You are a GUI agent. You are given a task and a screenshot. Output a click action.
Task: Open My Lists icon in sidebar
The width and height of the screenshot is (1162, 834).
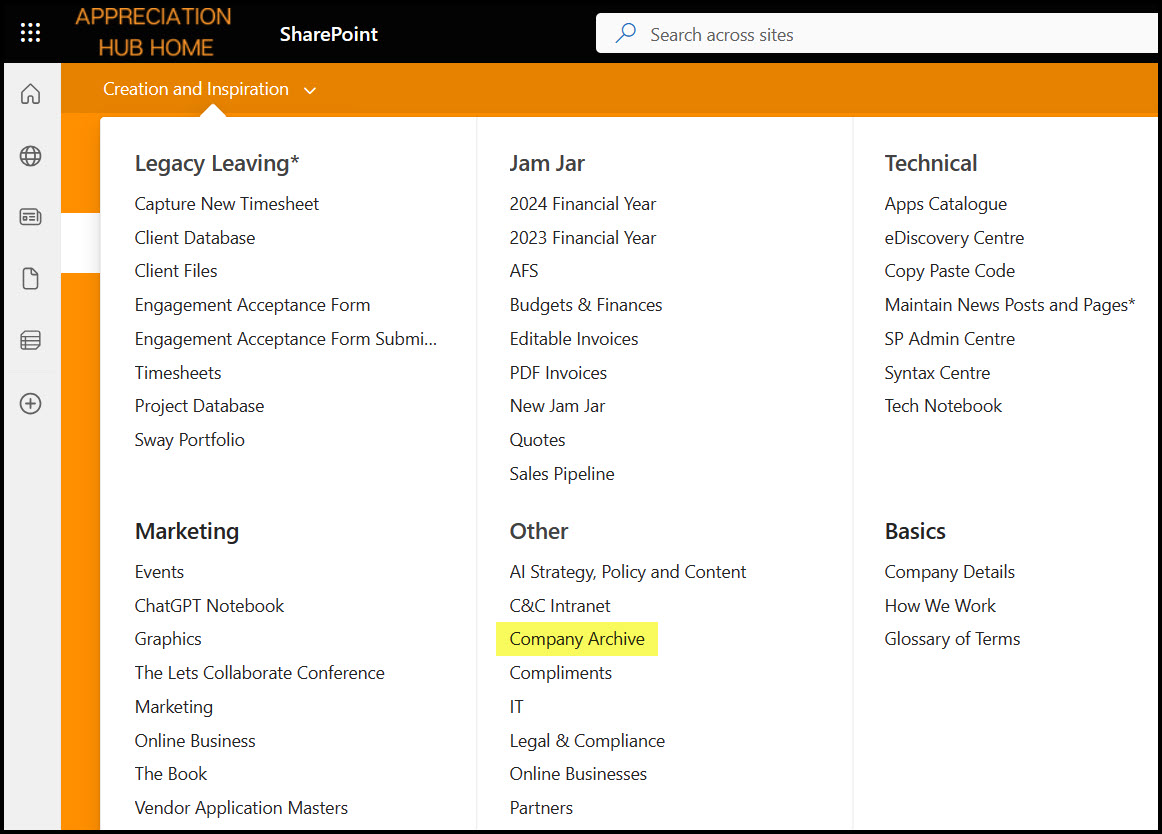point(31,341)
